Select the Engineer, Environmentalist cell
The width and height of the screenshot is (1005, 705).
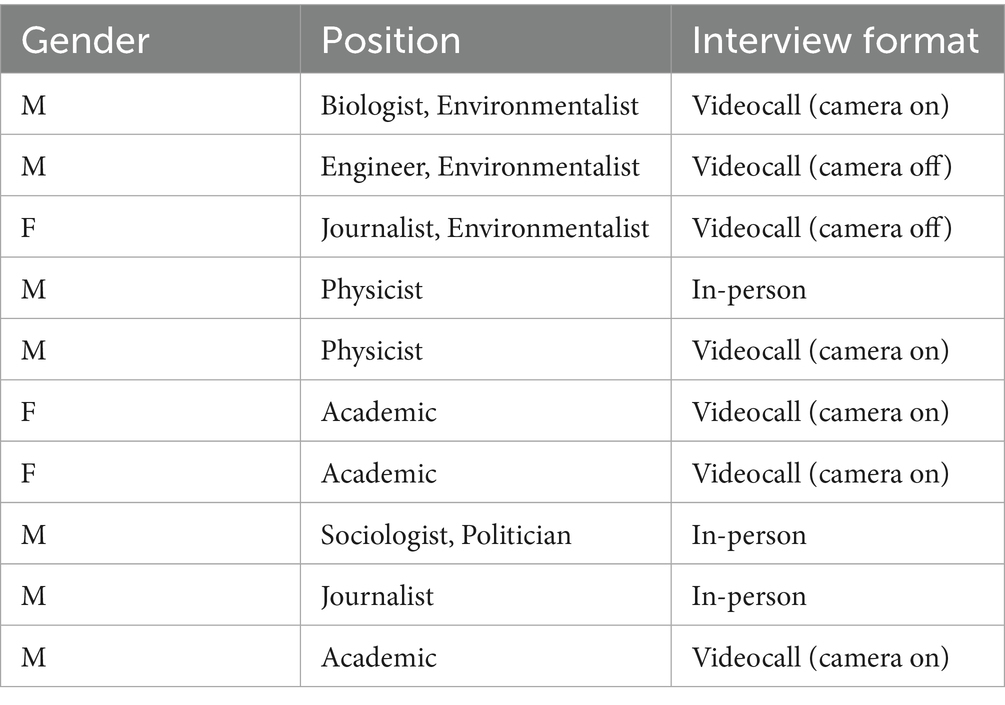pyautogui.click(x=480, y=166)
